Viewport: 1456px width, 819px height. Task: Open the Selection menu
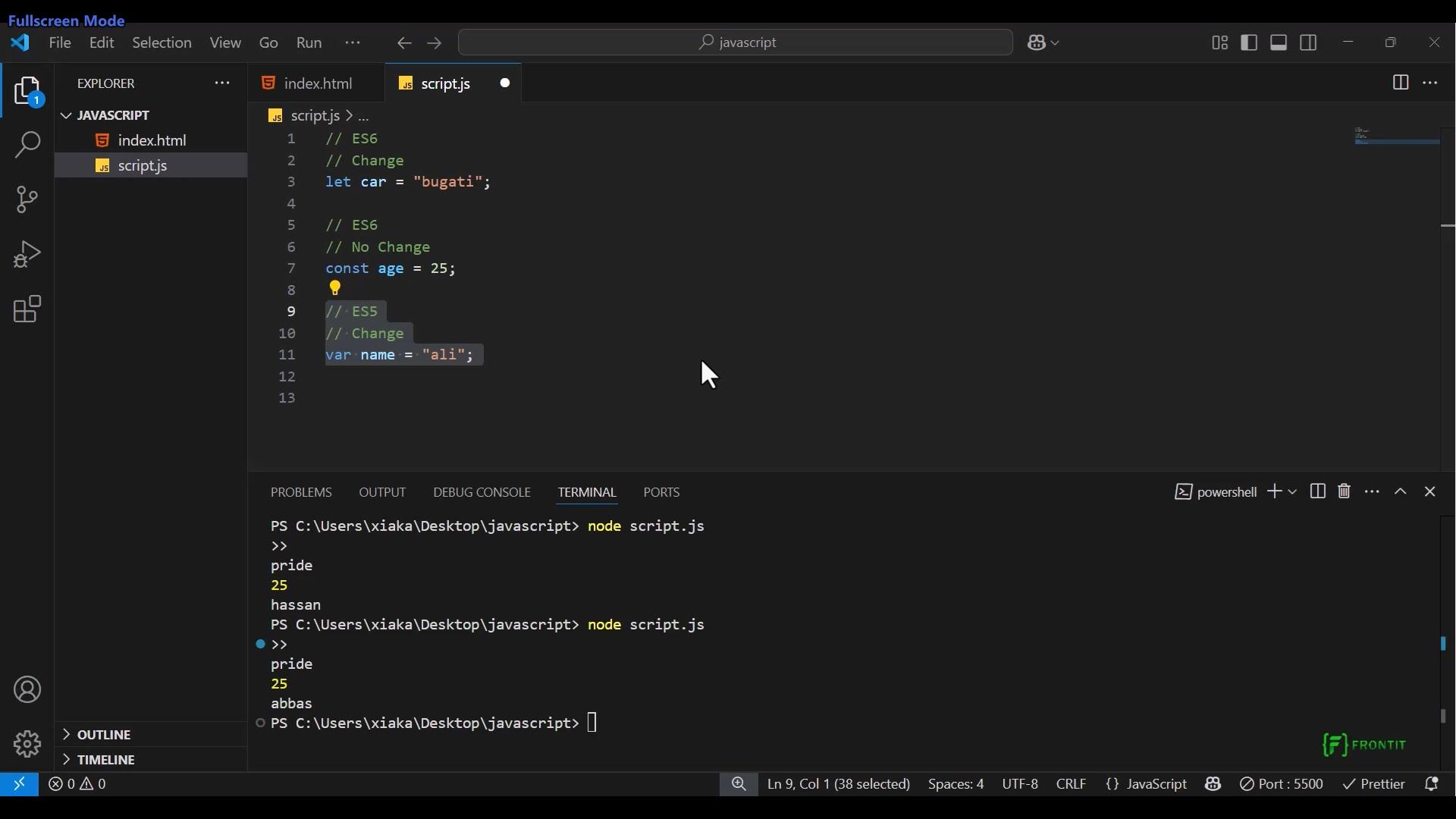coord(162,42)
